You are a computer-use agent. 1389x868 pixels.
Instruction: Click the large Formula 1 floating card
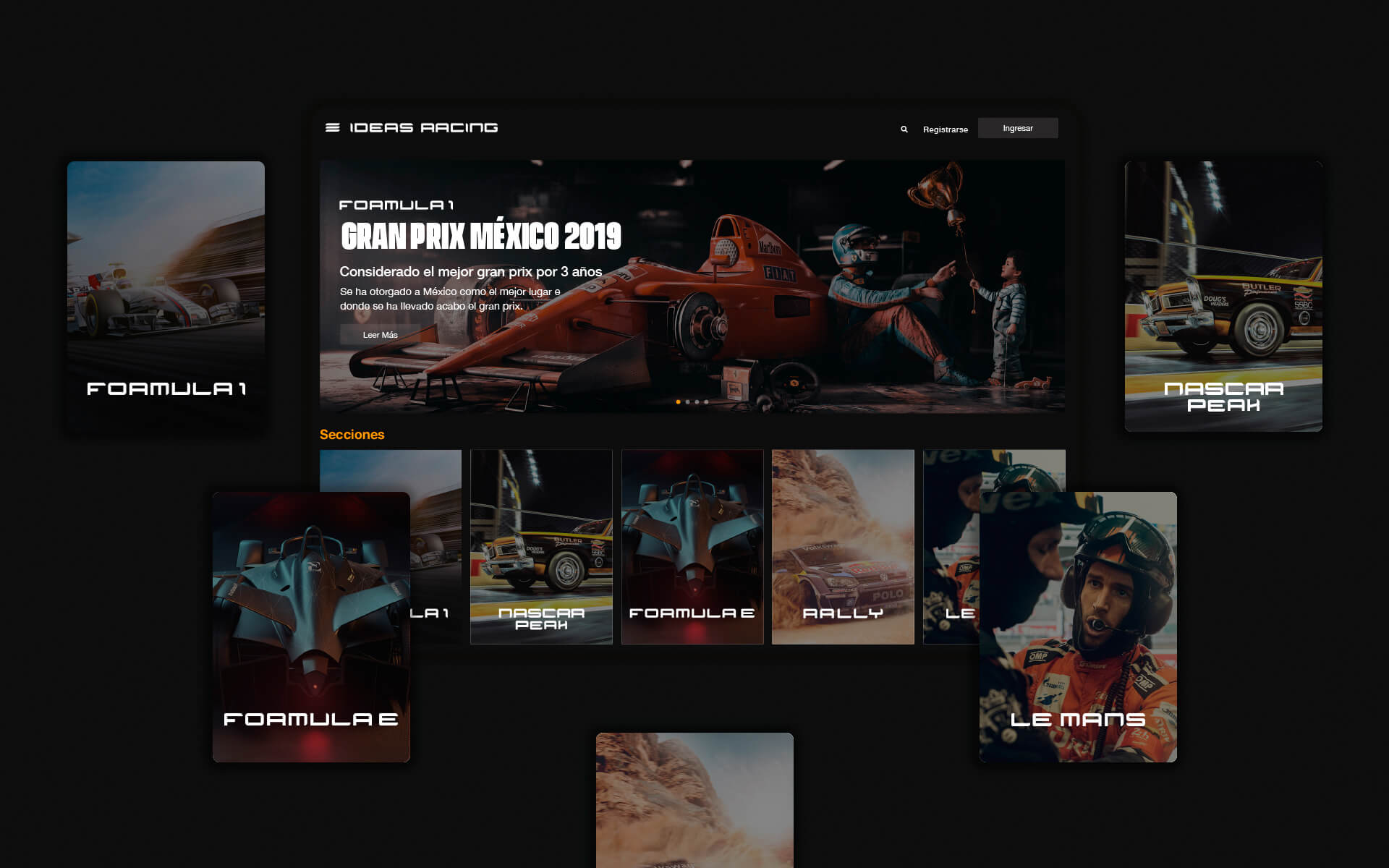166,296
